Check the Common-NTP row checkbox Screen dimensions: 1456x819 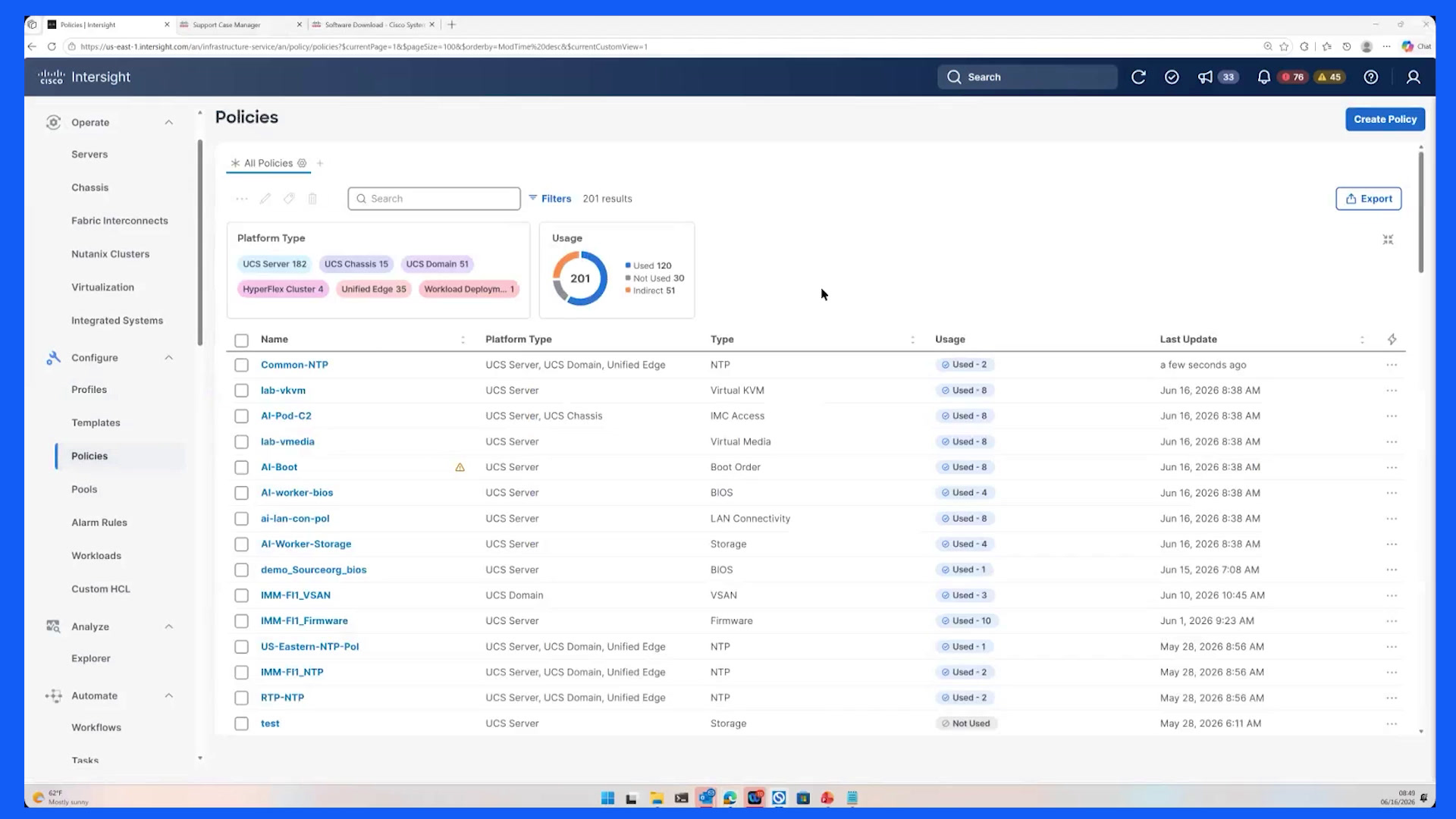coord(241,366)
